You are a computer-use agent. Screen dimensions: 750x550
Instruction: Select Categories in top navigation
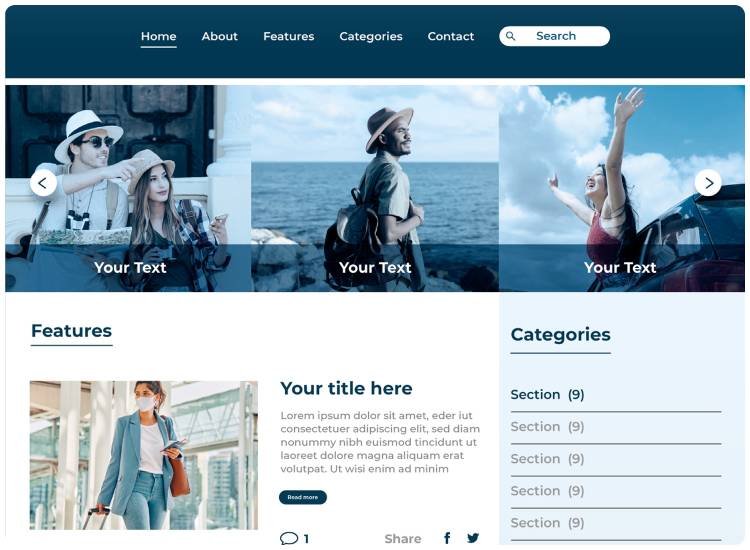[x=371, y=36]
